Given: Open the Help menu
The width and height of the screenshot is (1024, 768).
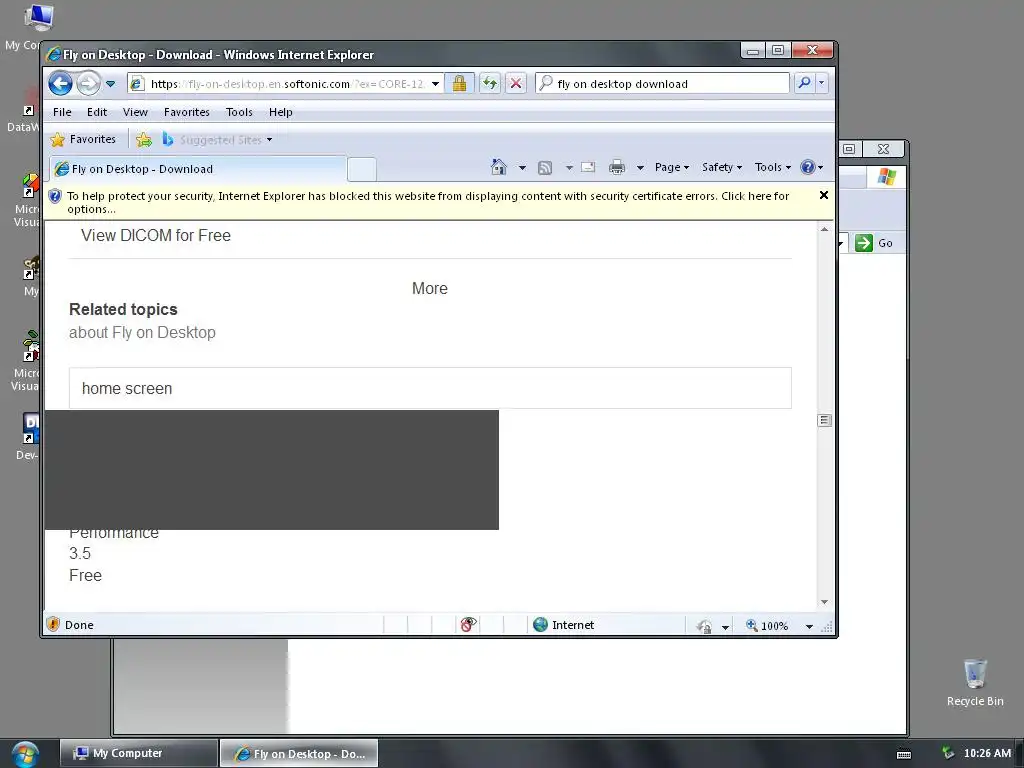Looking at the screenshot, I should pos(281,112).
